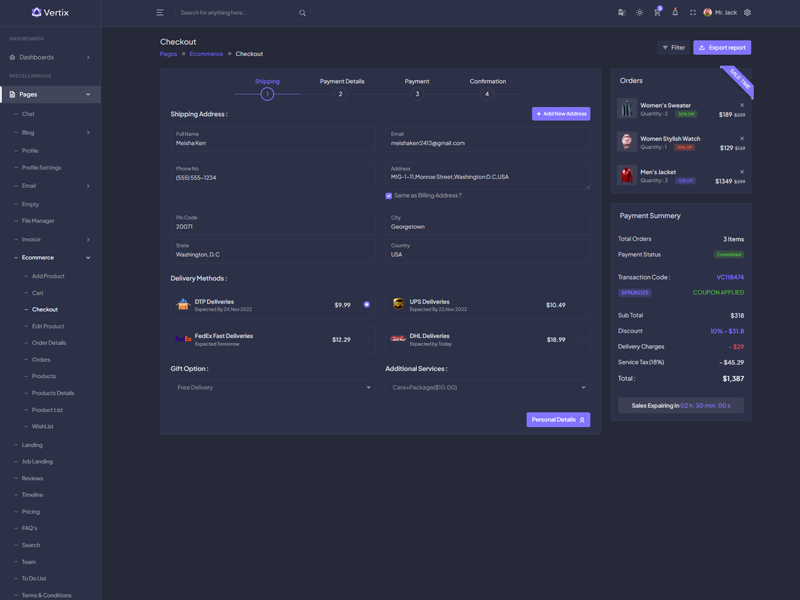
Task: Open the shopping cart icon
Action: tap(657, 13)
